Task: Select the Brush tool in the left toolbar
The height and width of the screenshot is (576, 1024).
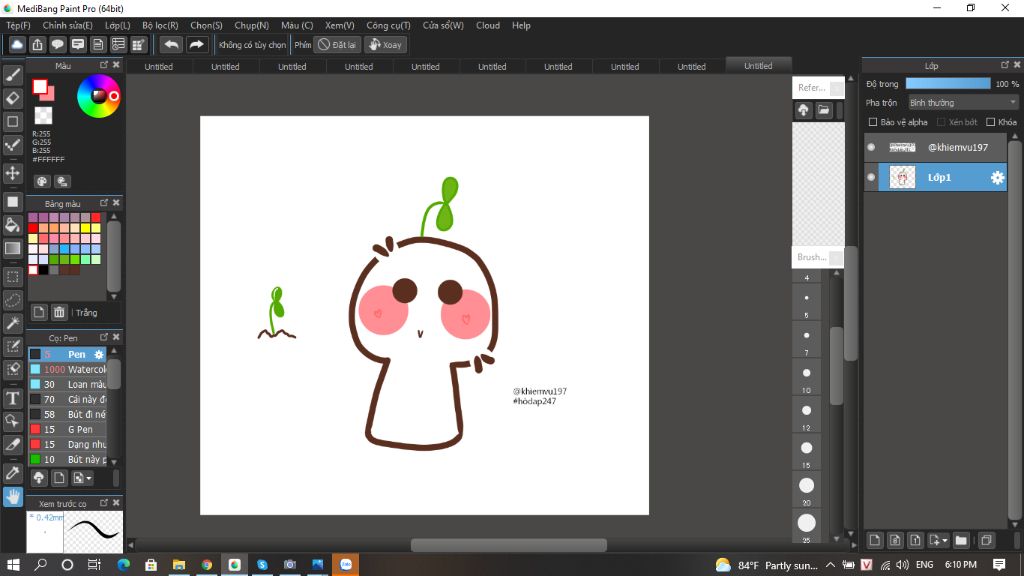Action: (x=12, y=75)
